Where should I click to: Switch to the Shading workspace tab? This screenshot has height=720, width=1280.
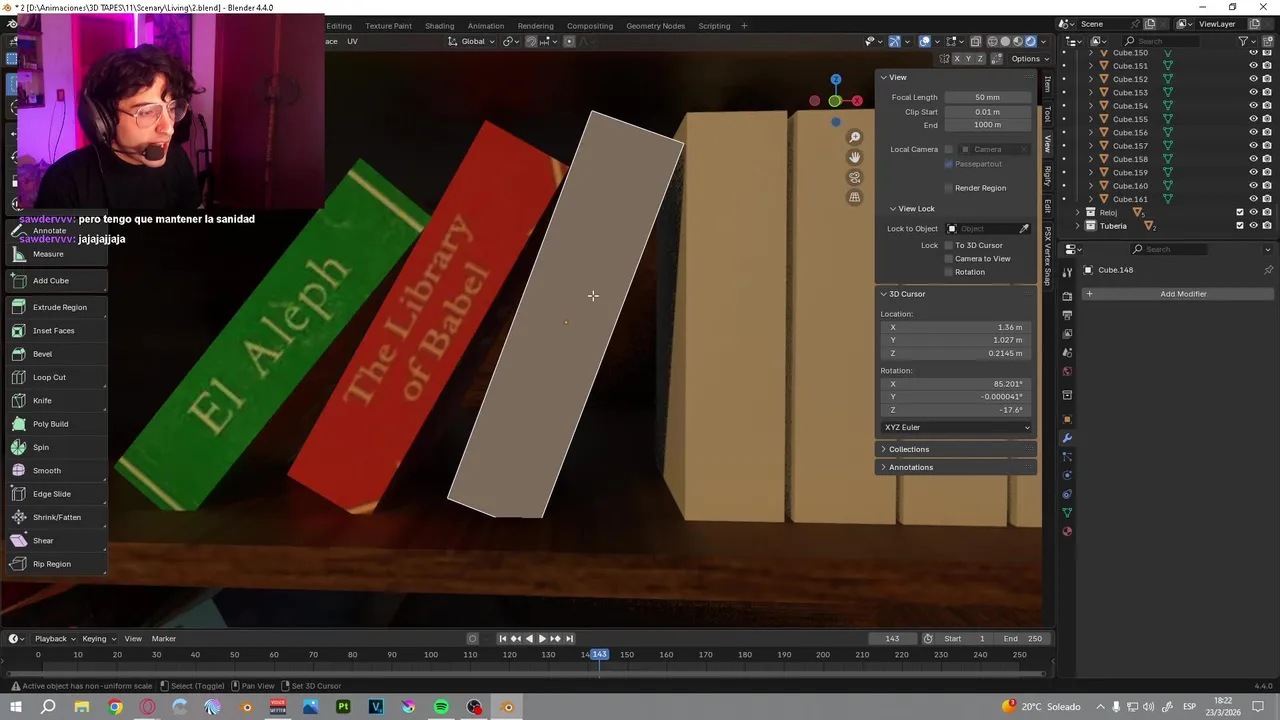[x=439, y=25]
